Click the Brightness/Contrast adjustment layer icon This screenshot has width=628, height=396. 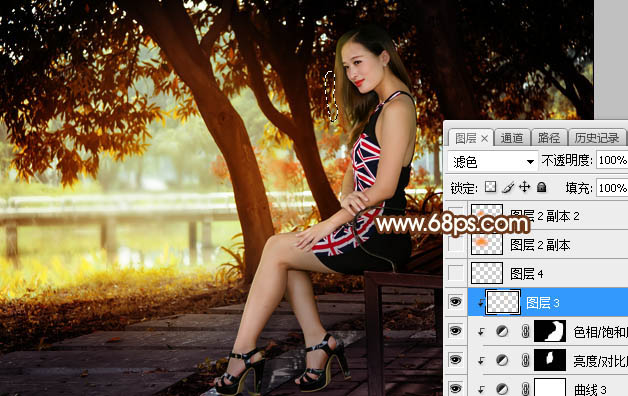(x=502, y=360)
